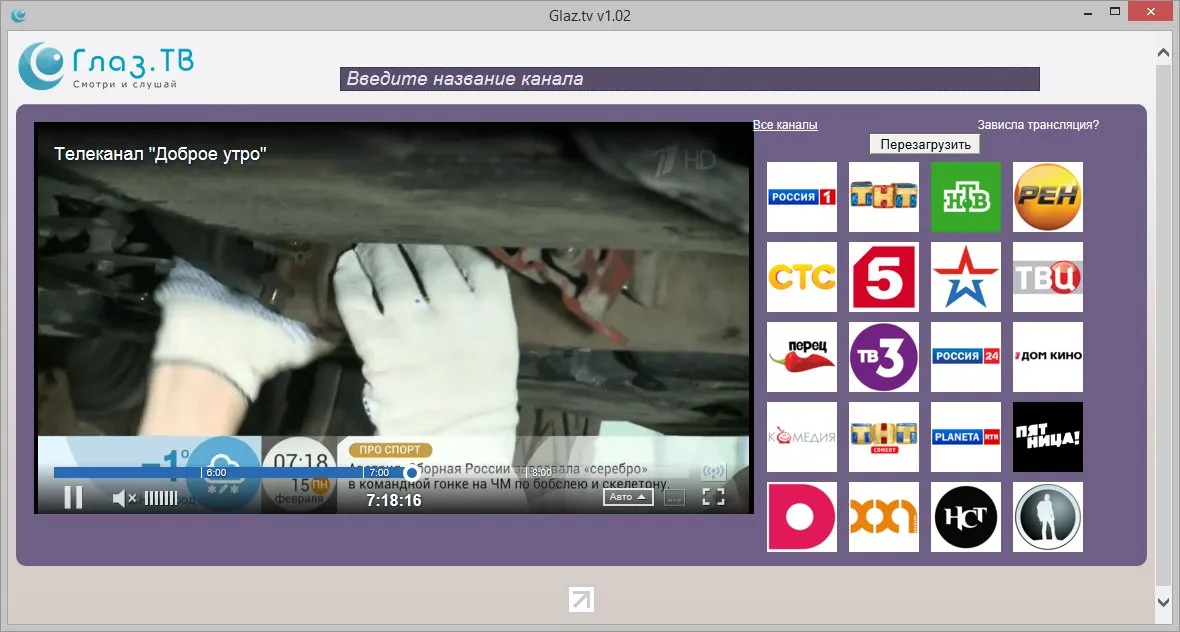
Task: Open the РЕН TV channel
Action: (x=1048, y=197)
